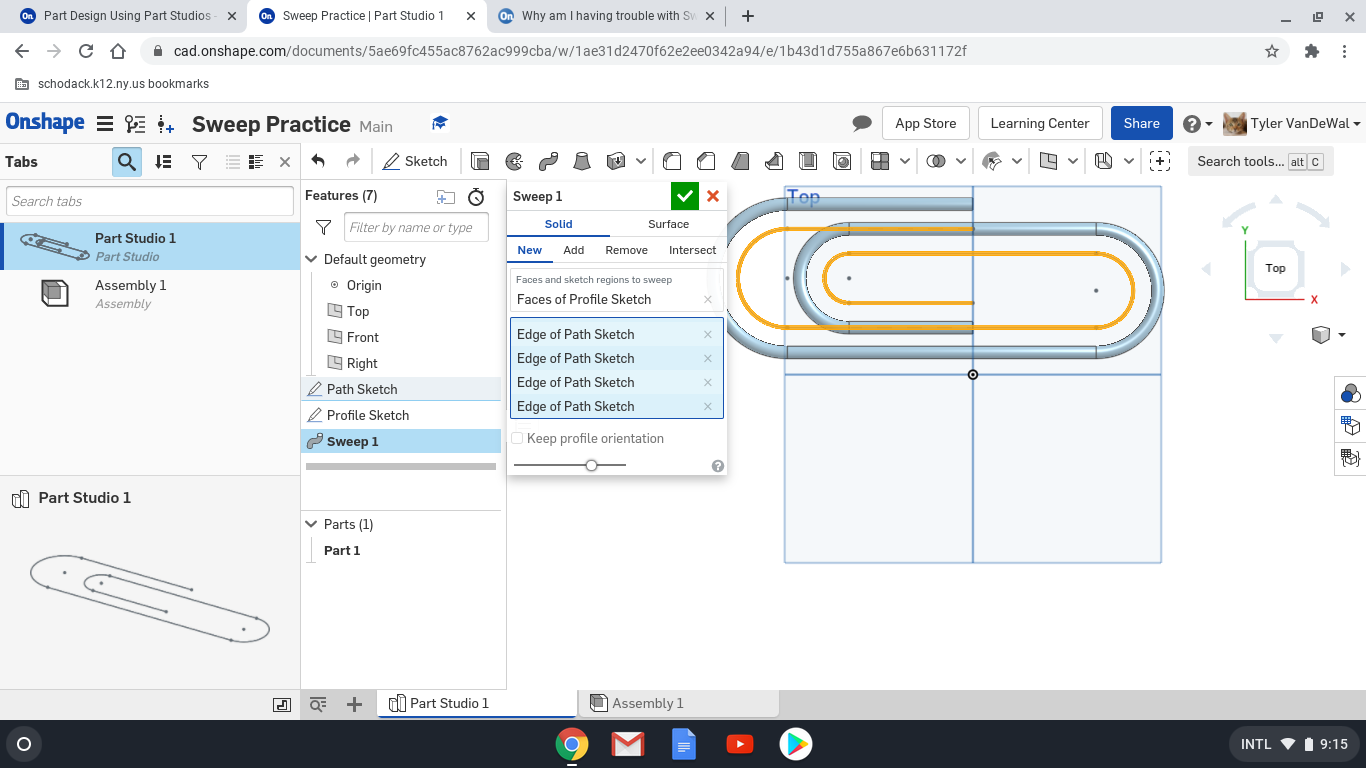
Task: Choose the Fillet tool
Action: [x=673, y=161]
